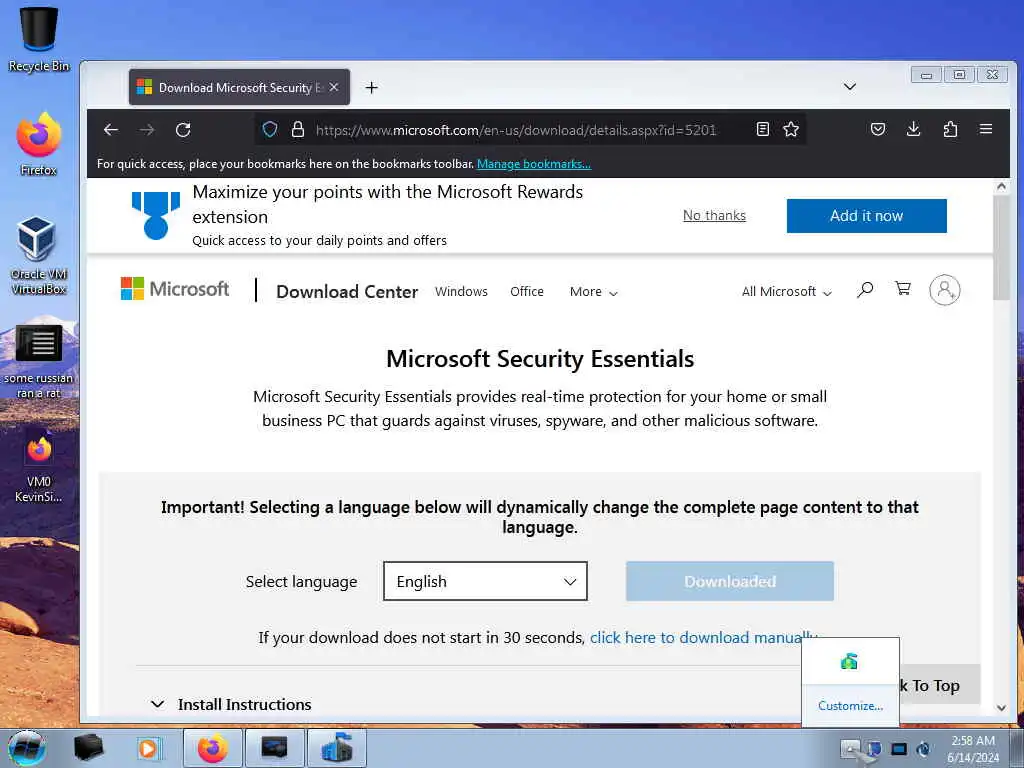Screen dimensions: 1024x768
Task: Open the extensions puzzle icon
Action: 950,129
